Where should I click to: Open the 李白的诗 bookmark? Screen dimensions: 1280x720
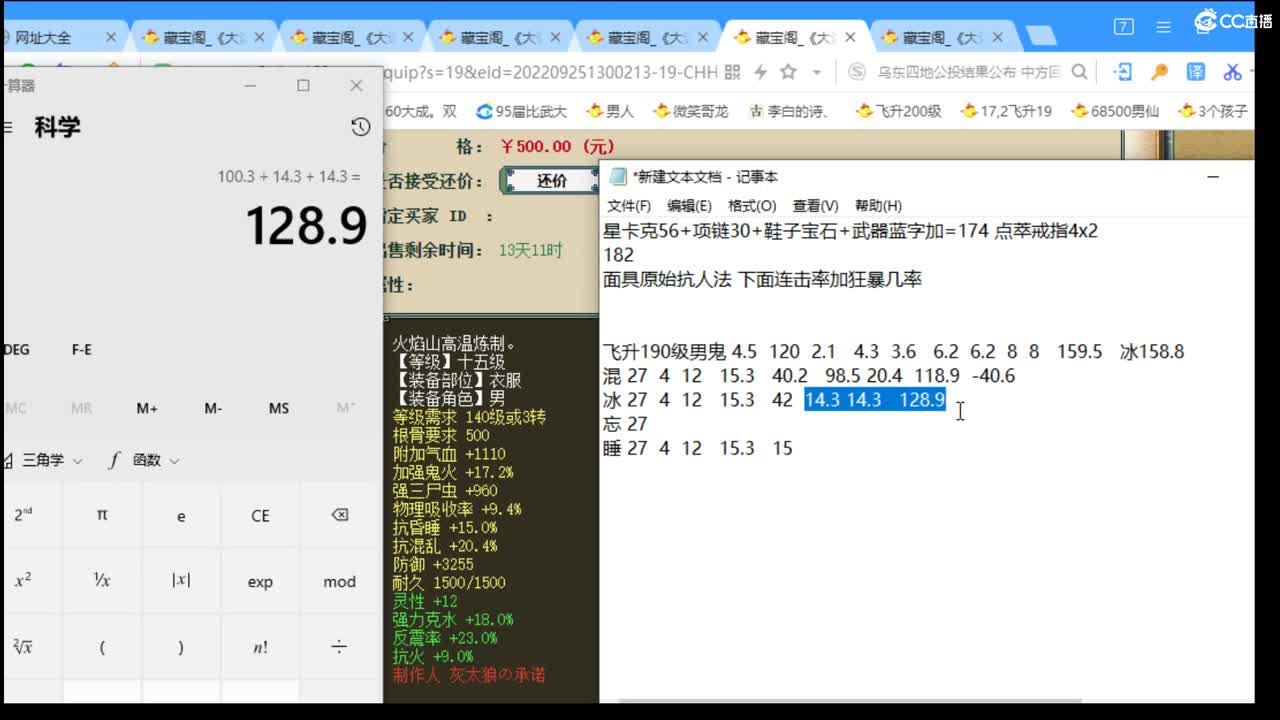pos(791,111)
